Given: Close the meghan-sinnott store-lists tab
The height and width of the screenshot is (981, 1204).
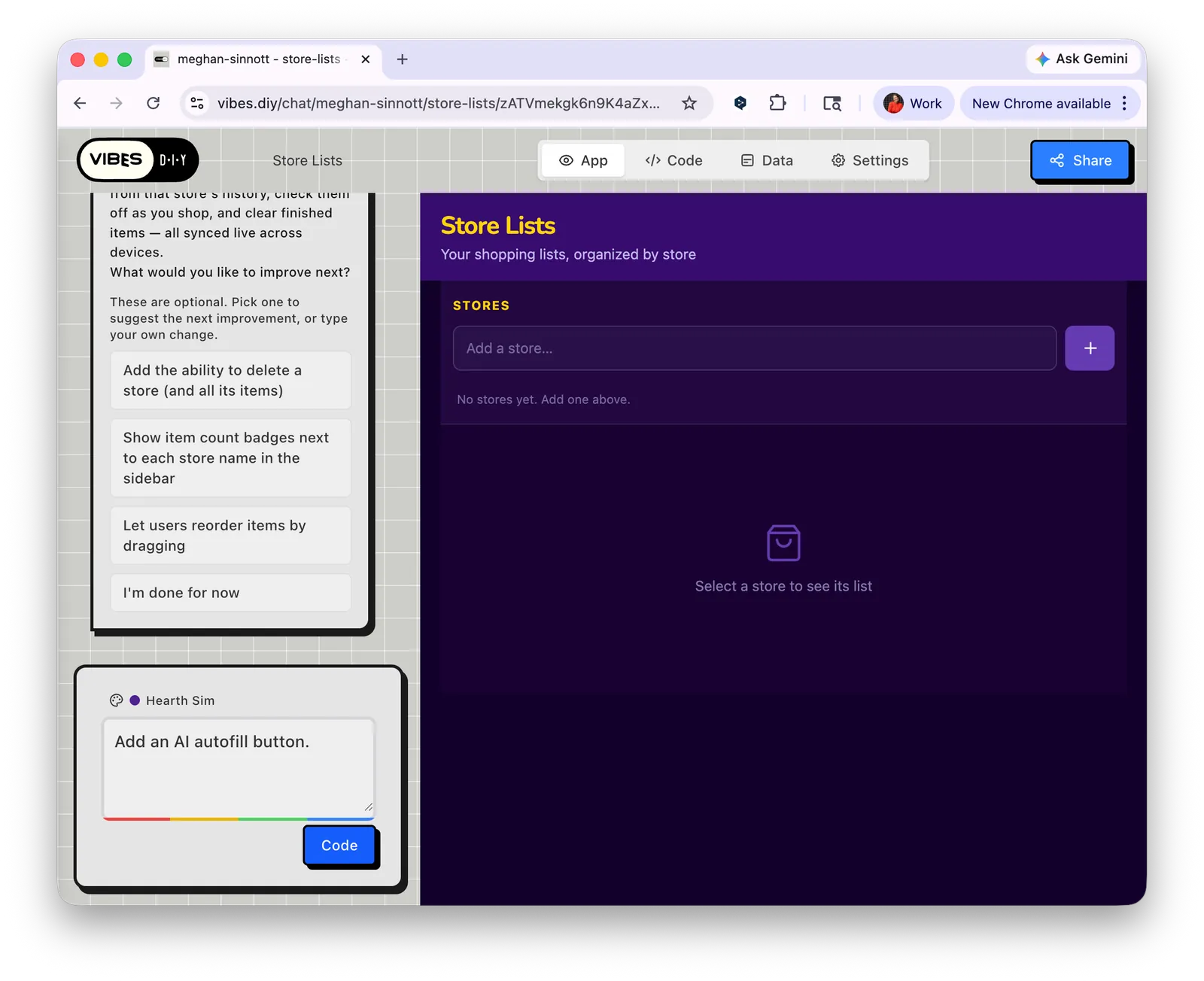Looking at the screenshot, I should [x=366, y=59].
